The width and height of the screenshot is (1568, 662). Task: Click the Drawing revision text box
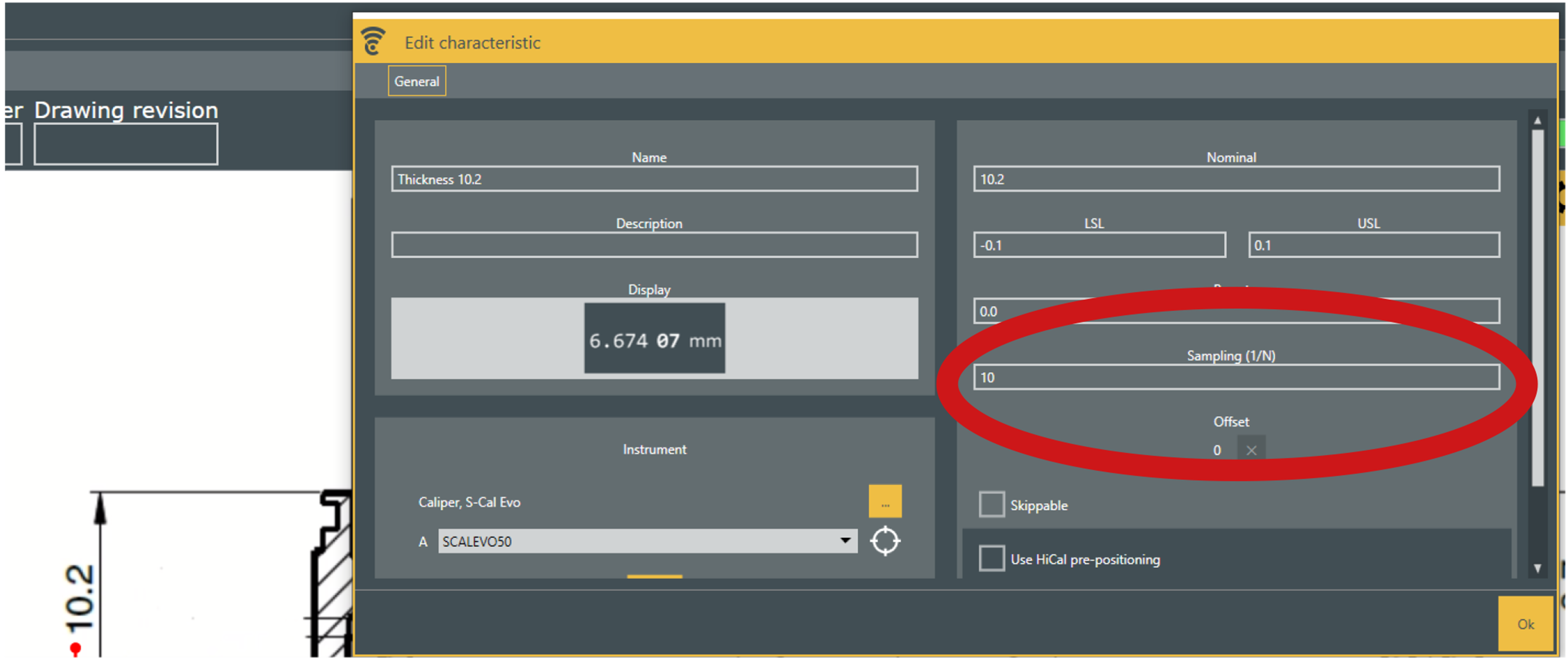(x=125, y=144)
